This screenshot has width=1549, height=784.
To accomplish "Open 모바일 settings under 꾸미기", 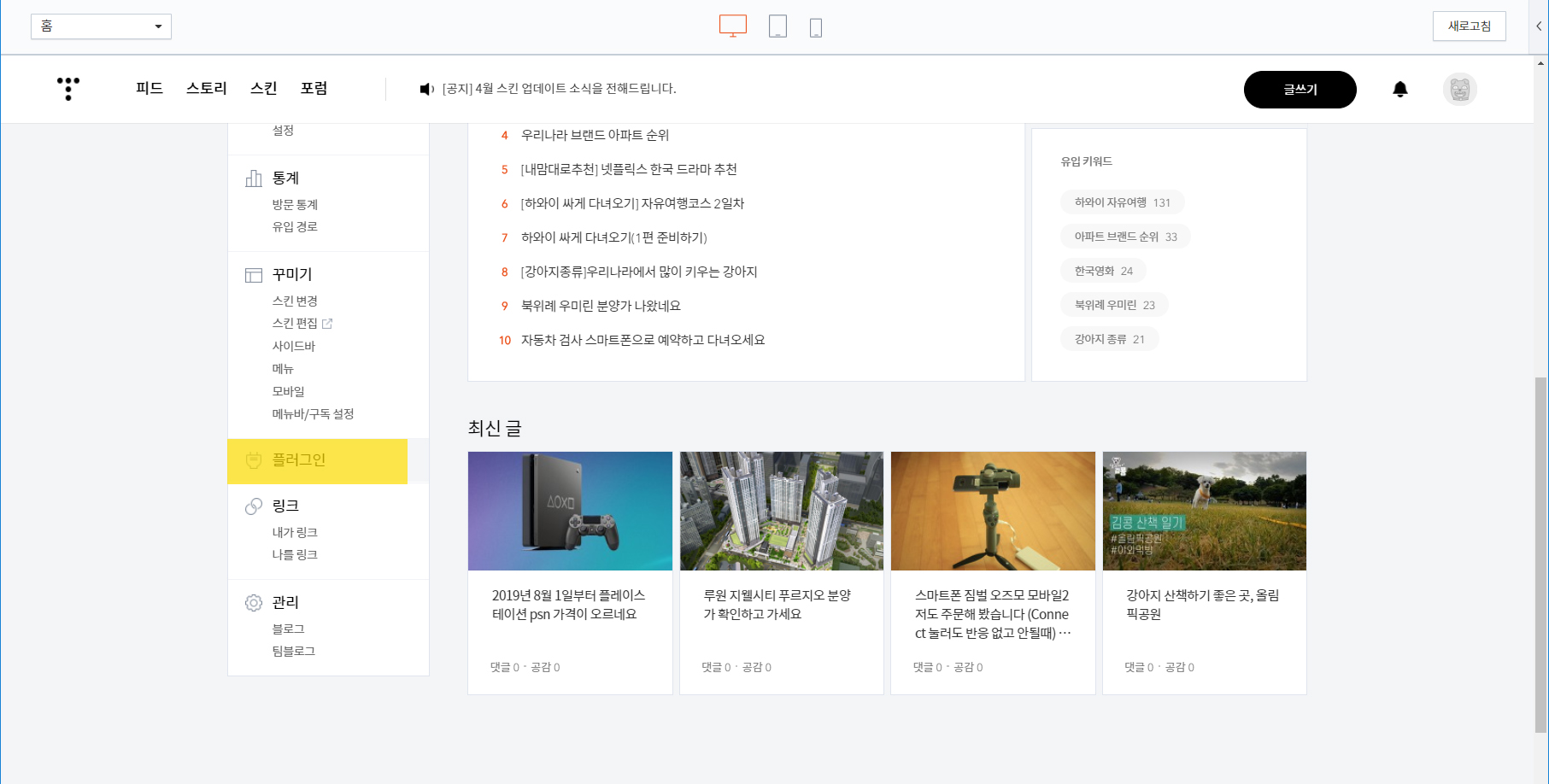I will coord(288,391).
